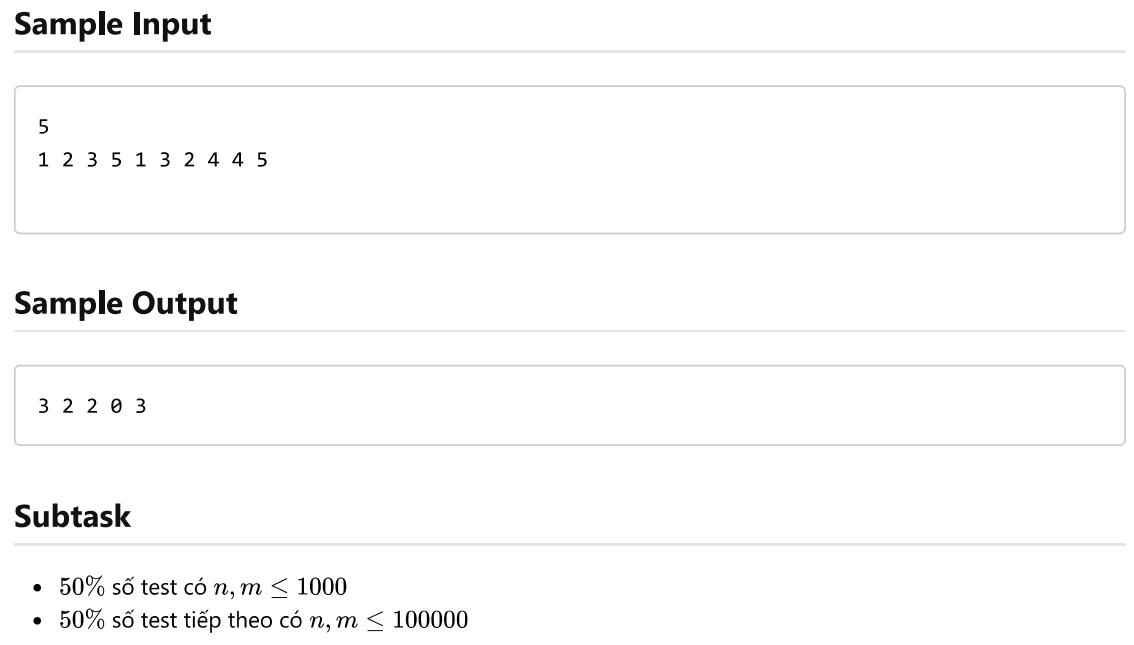Click inside the Sample Output code box
The width and height of the screenshot is (1134, 645).
[570, 405]
